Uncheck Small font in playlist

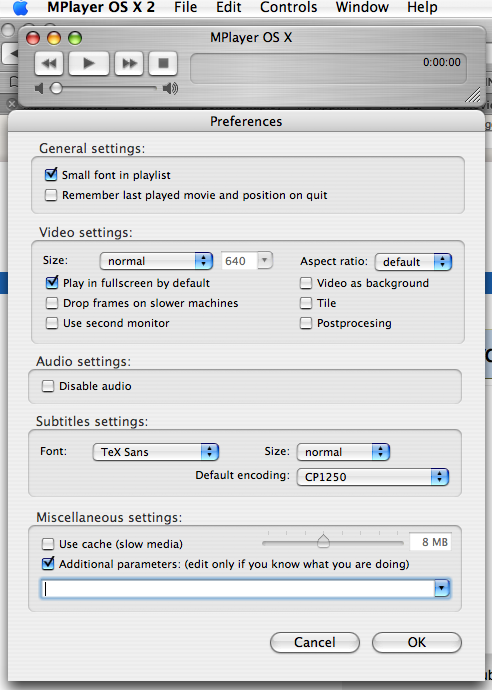point(51,175)
